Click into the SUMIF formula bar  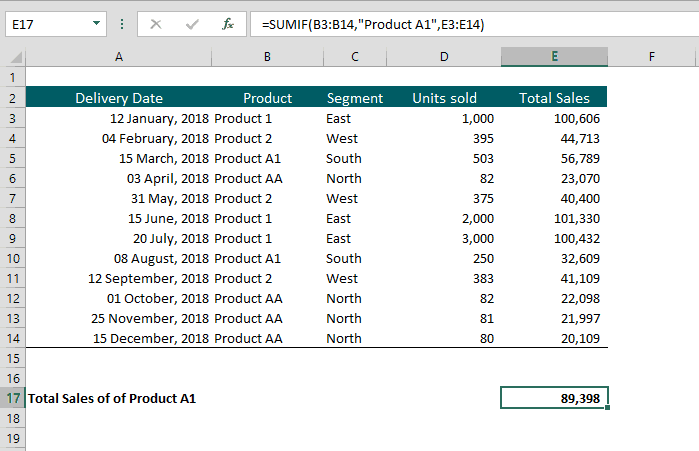pyautogui.click(x=474, y=24)
